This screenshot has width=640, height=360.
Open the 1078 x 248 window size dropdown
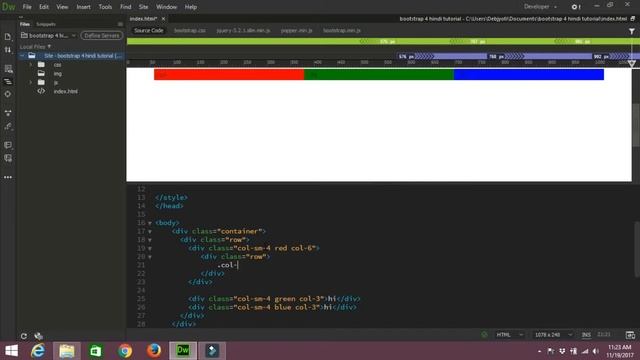click(x=553, y=335)
